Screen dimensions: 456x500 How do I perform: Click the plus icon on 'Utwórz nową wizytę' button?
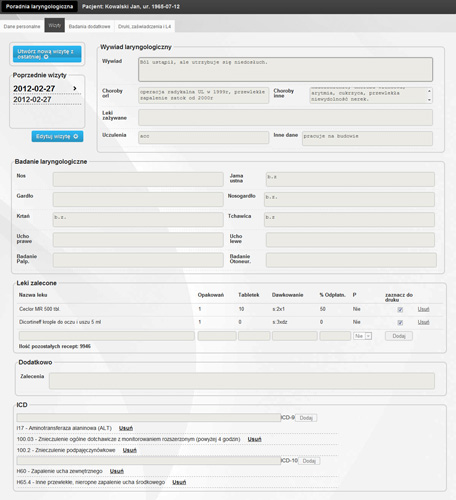coord(46,57)
